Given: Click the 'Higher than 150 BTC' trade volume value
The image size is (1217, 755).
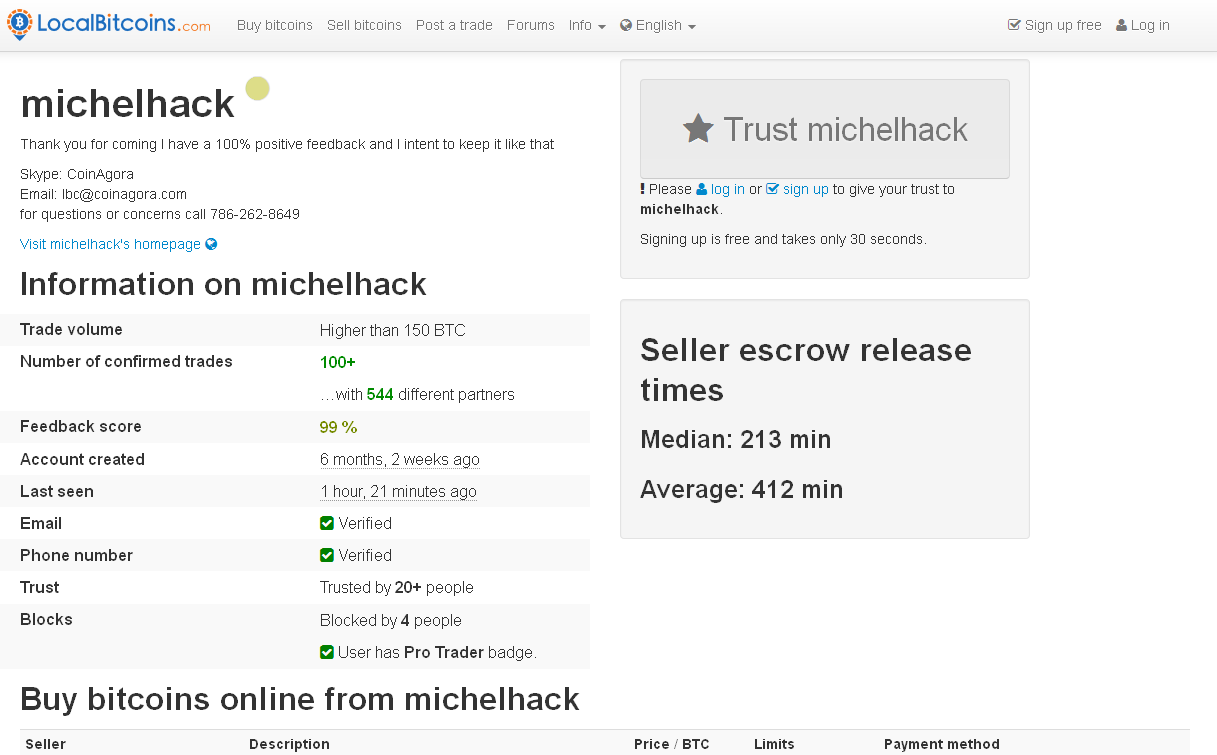Looking at the screenshot, I should pyautogui.click(x=393, y=330).
